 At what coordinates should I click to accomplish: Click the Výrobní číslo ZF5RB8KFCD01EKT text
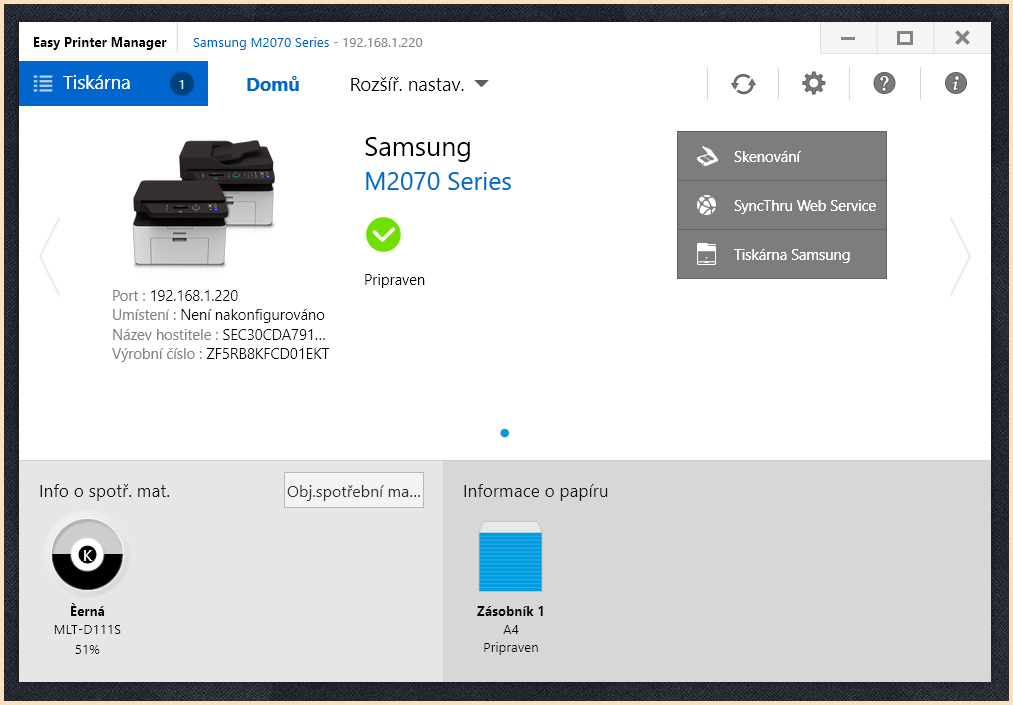220,354
